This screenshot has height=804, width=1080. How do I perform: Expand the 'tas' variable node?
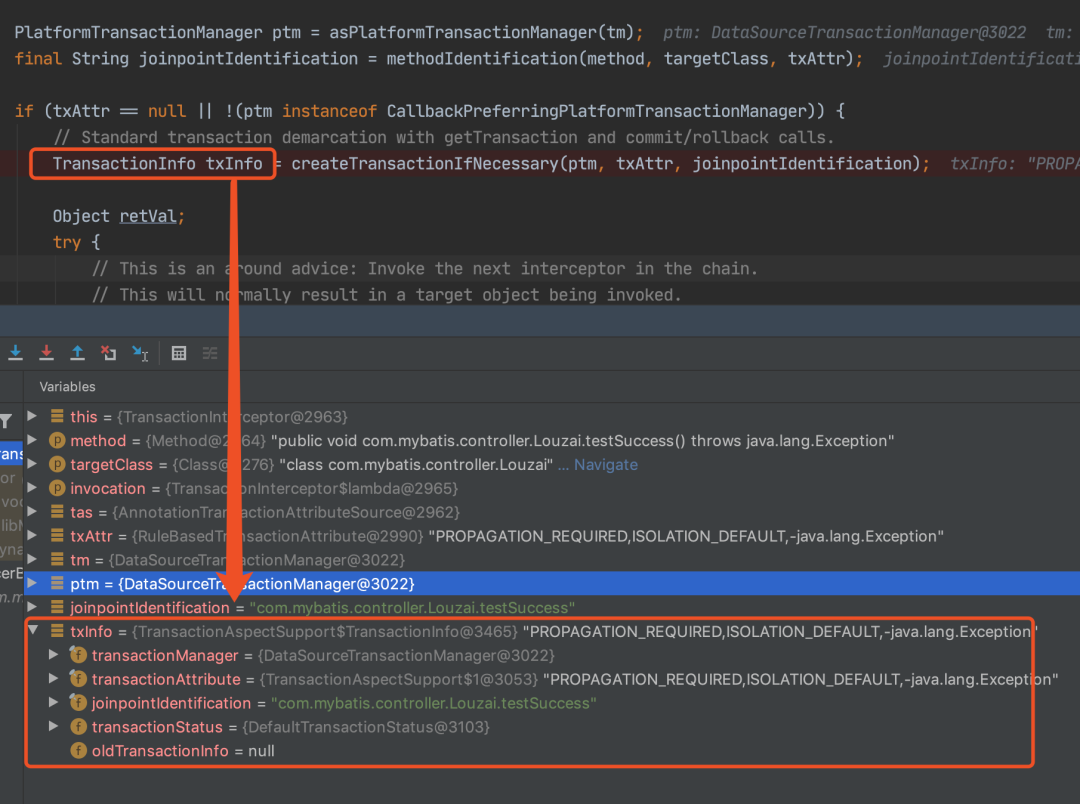(32, 511)
